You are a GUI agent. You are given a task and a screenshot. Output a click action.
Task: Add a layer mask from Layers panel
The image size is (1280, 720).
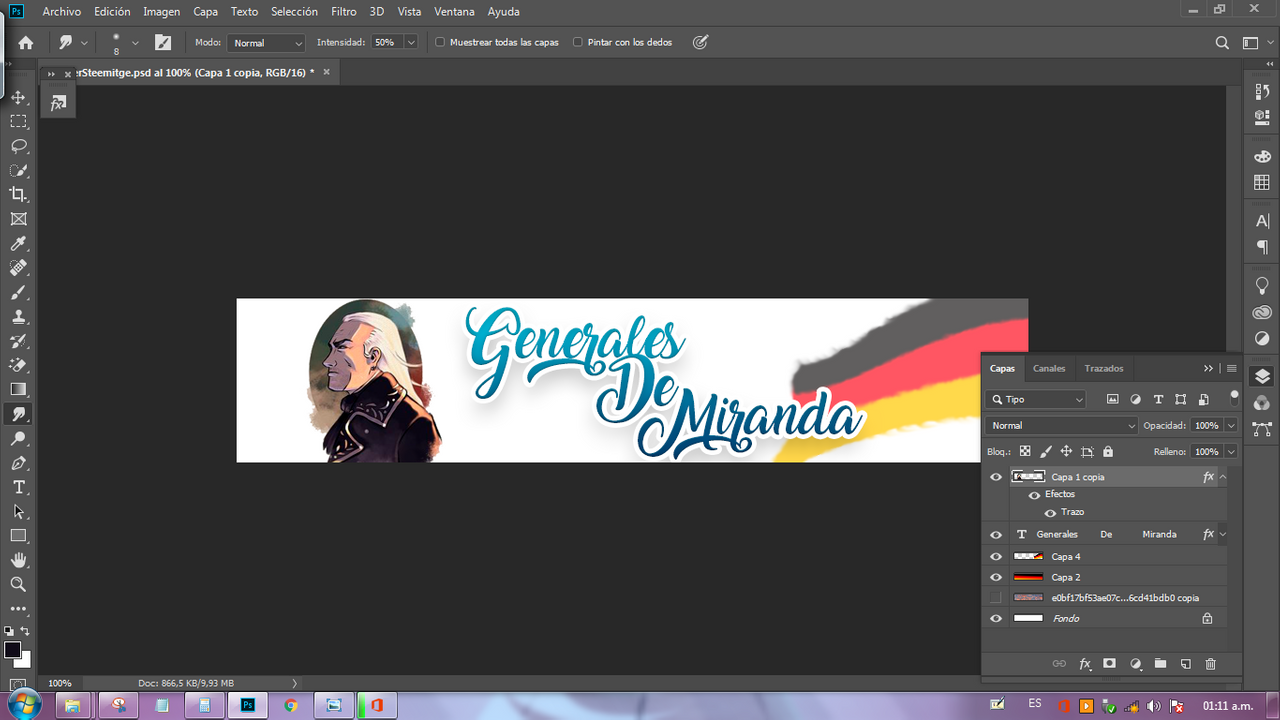click(x=1109, y=664)
